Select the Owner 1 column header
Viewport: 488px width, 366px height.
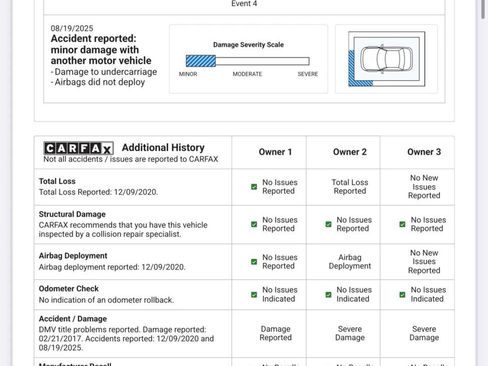point(275,152)
